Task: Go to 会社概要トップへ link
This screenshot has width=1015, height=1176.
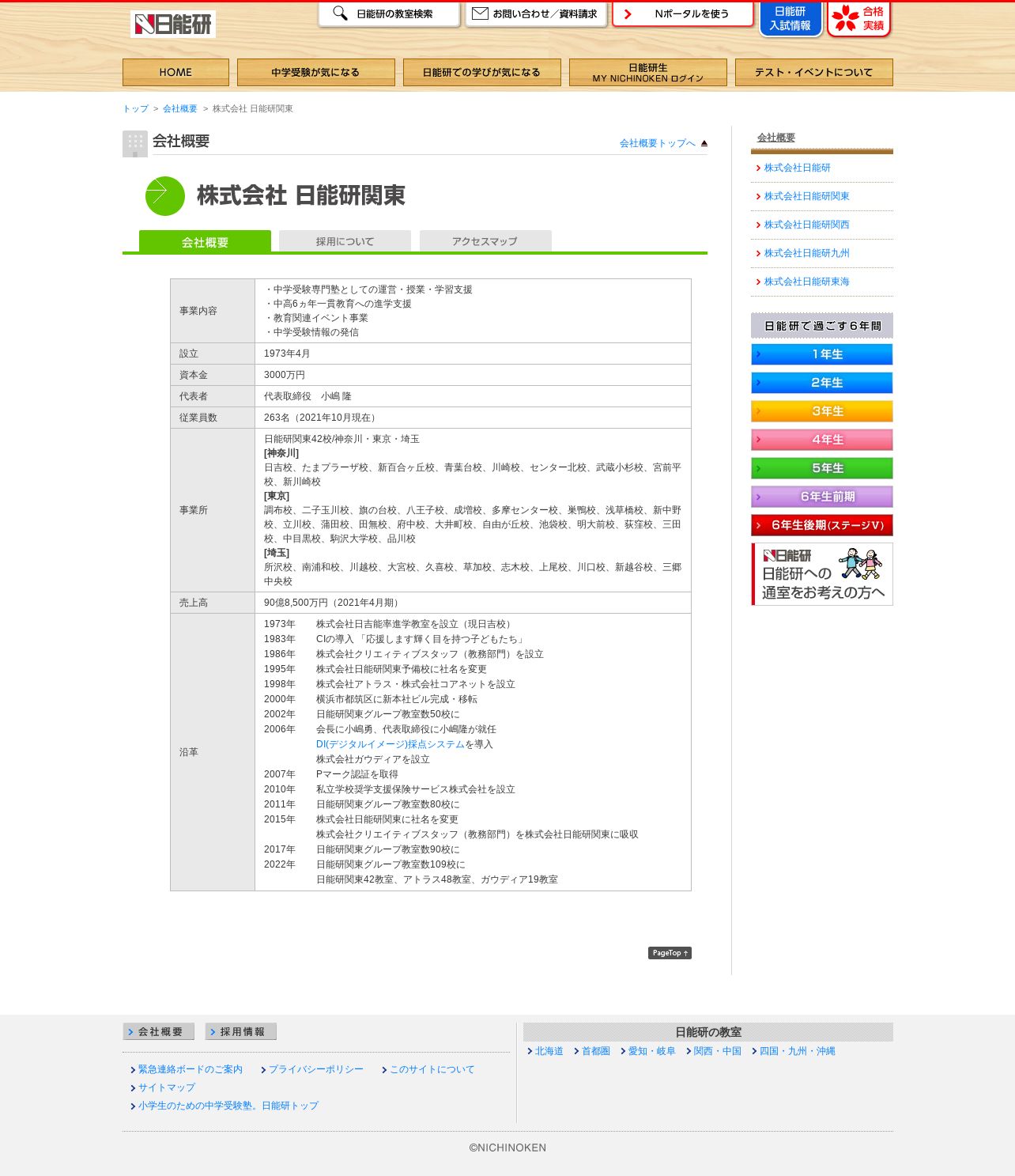Action: pos(658,143)
